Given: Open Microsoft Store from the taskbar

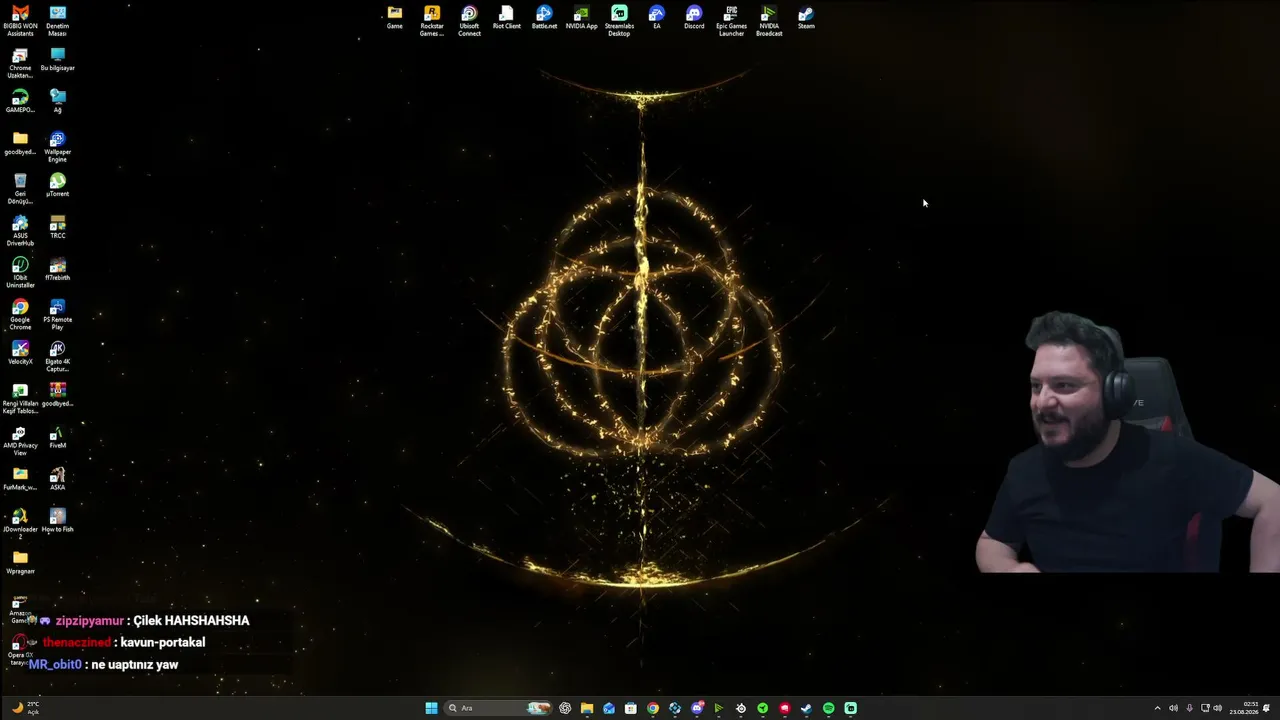Looking at the screenshot, I should 631,708.
